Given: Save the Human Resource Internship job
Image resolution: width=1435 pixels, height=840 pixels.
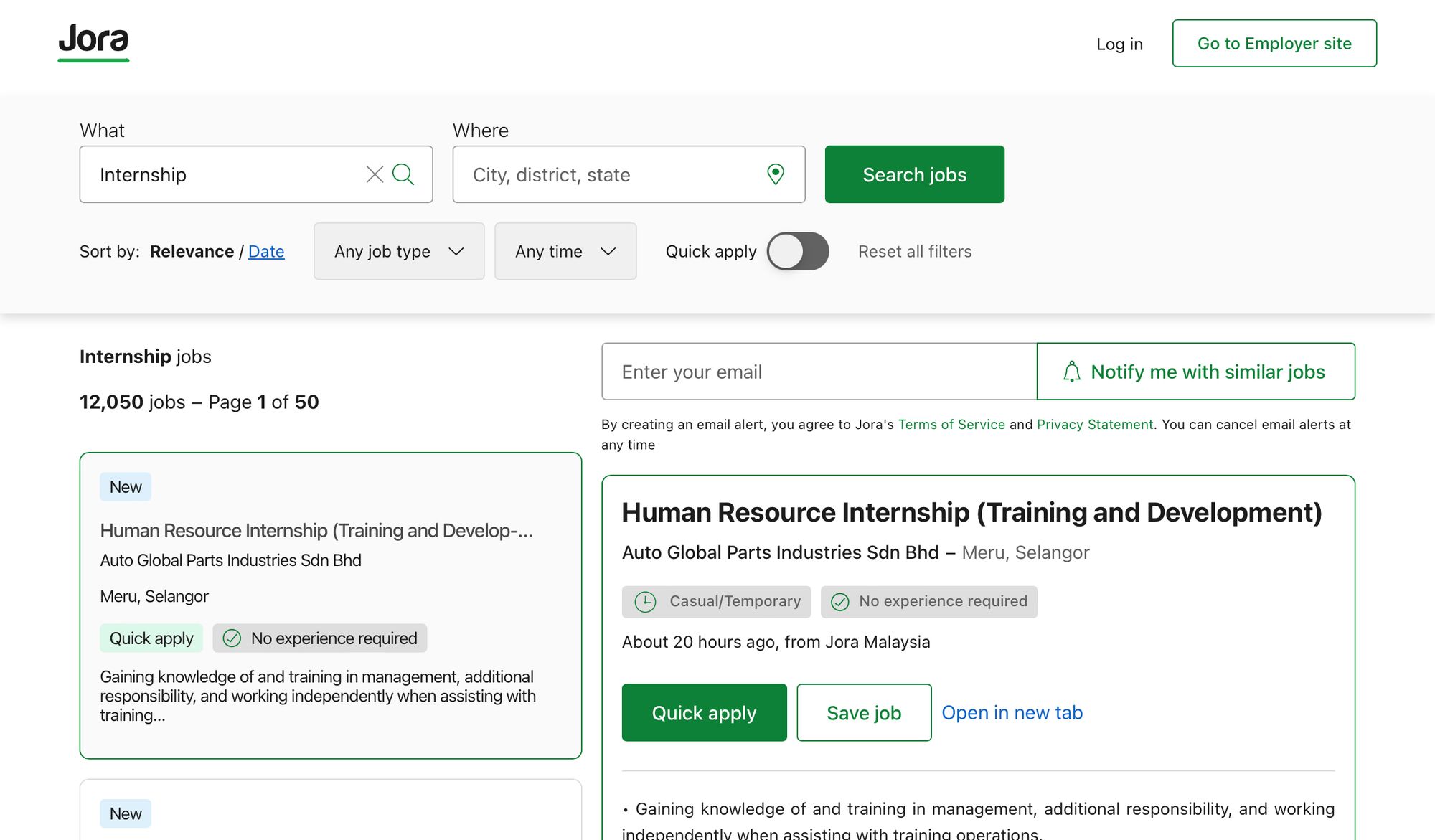Looking at the screenshot, I should (x=863, y=712).
